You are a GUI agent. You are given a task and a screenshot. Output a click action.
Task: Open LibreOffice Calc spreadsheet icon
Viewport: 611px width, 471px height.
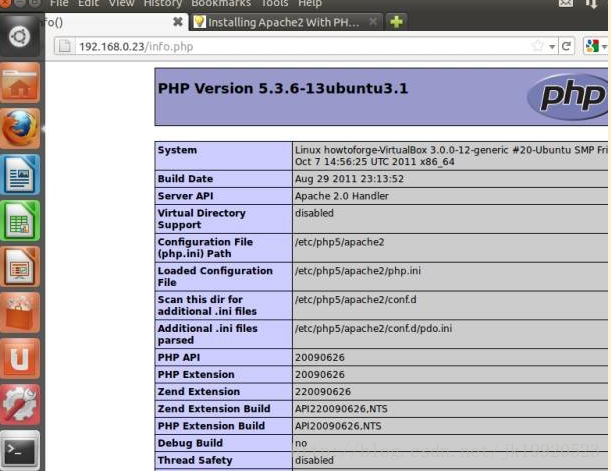point(20,221)
